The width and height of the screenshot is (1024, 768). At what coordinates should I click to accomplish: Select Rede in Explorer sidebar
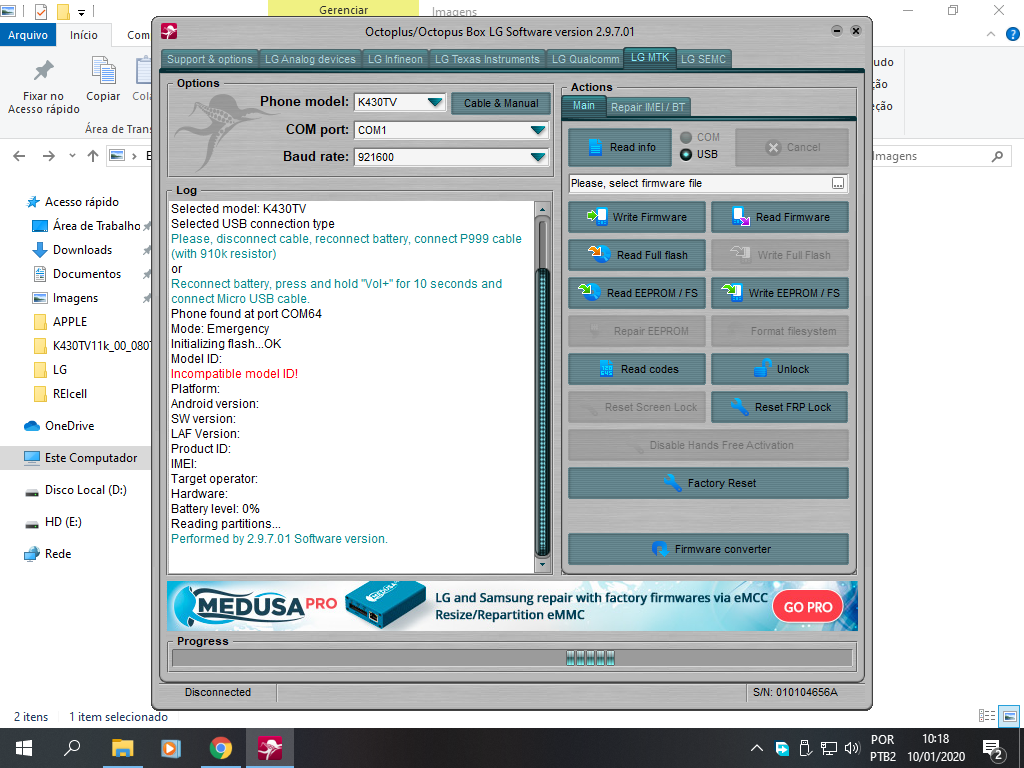pos(57,554)
